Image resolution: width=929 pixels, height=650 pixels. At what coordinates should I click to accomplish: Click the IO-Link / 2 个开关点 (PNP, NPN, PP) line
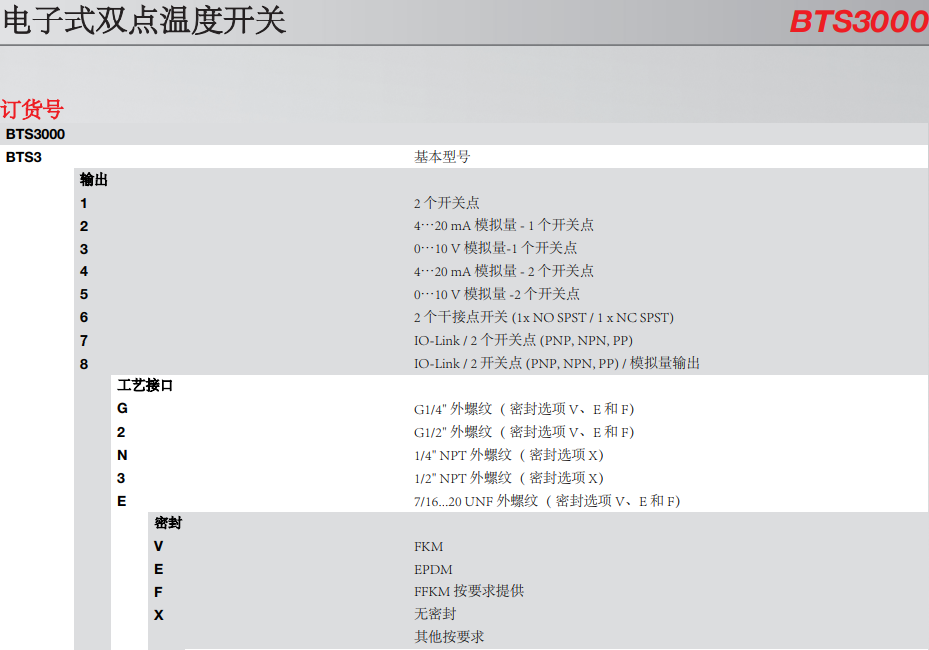point(523,340)
